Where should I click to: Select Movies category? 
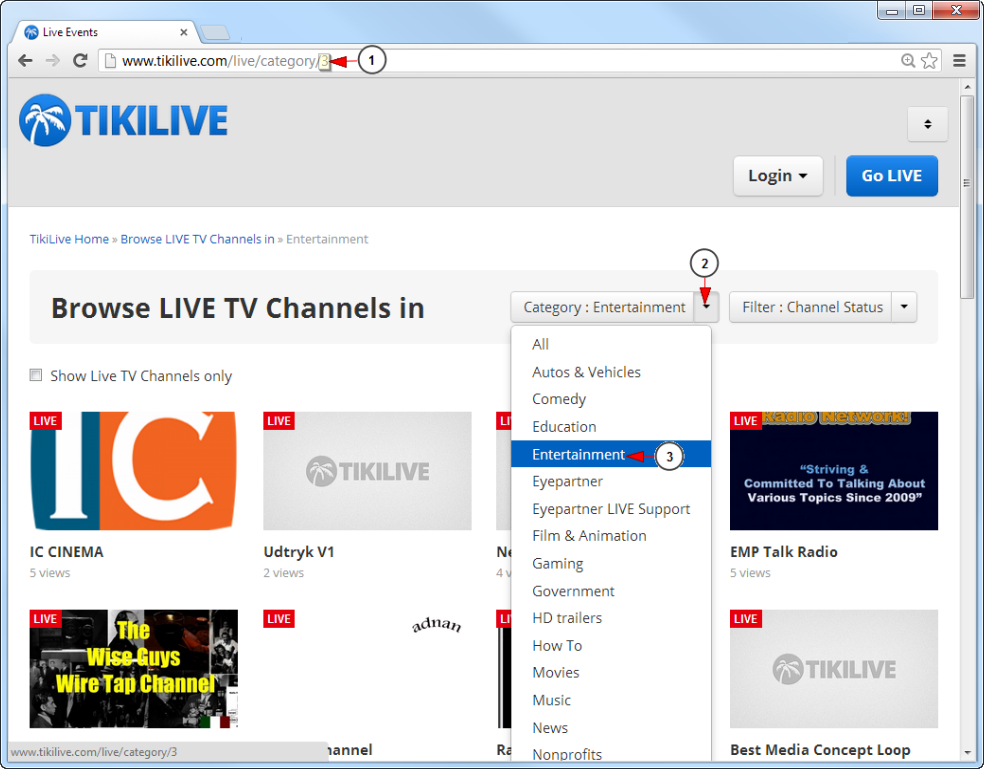[x=611, y=673]
